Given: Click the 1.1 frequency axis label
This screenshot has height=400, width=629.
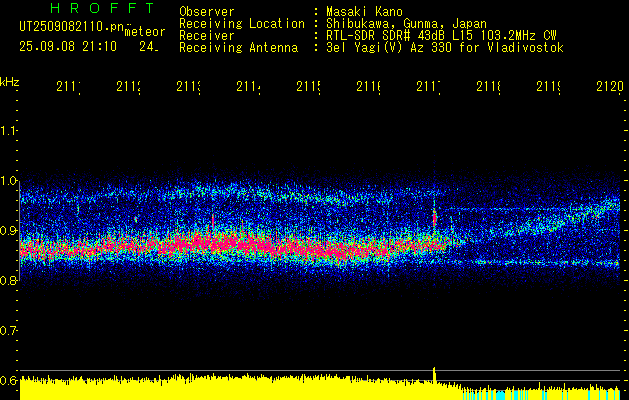Looking at the screenshot, I should (x=8, y=131).
